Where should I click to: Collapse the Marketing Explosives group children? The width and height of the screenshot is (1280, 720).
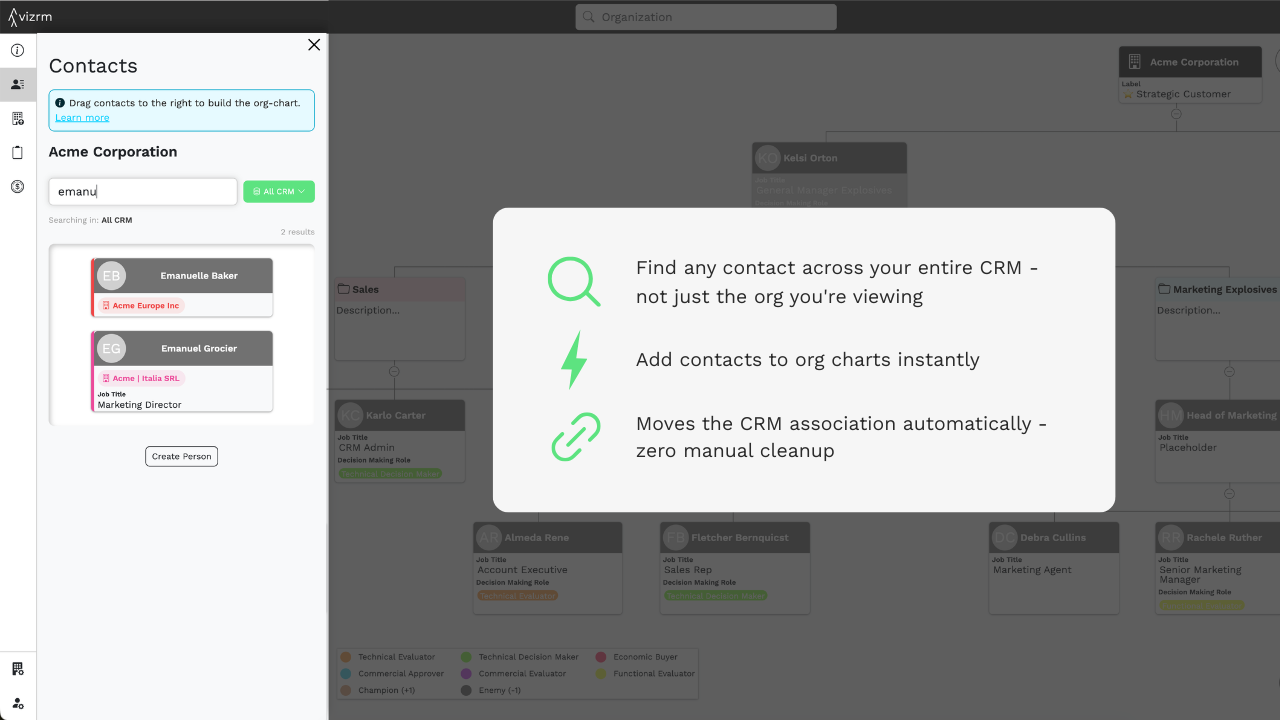click(x=1229, y=371)
